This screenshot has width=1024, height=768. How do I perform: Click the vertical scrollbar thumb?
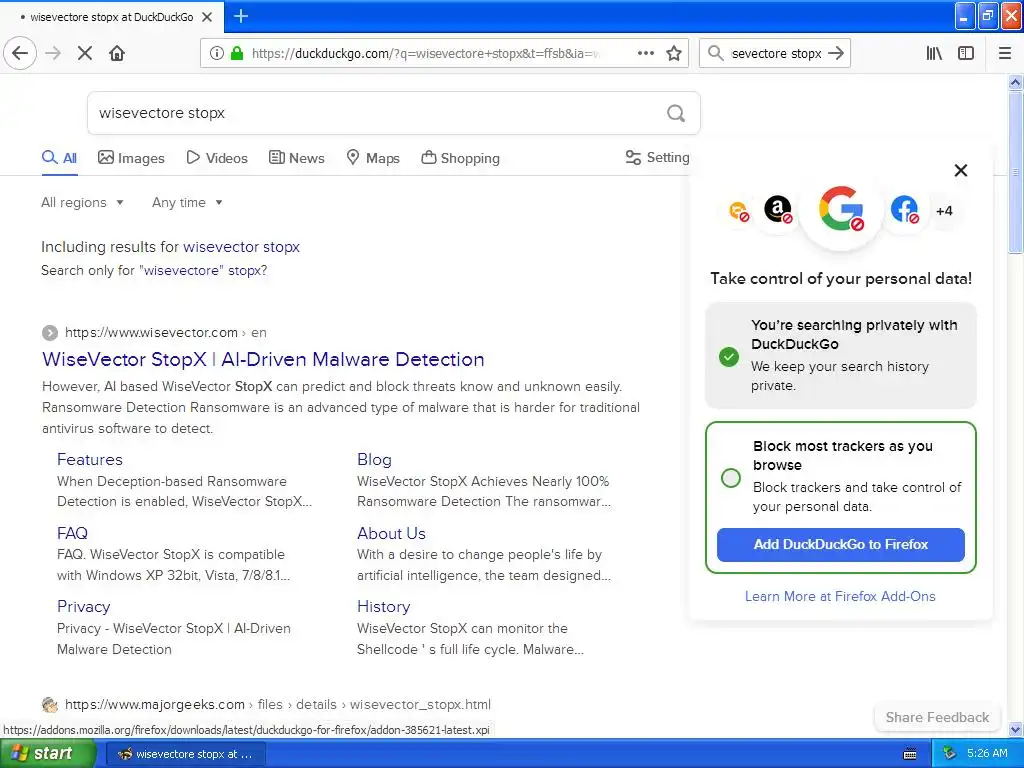click(1015, 171)
